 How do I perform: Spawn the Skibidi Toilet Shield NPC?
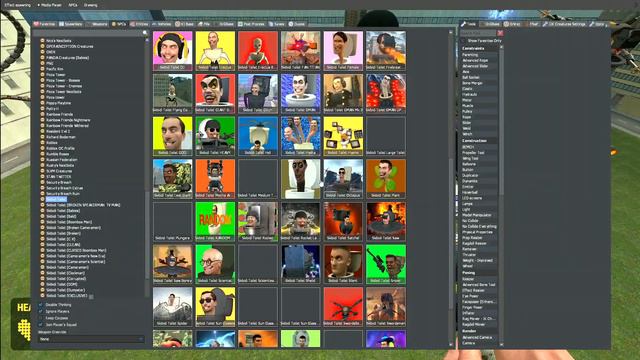(300, 264)
